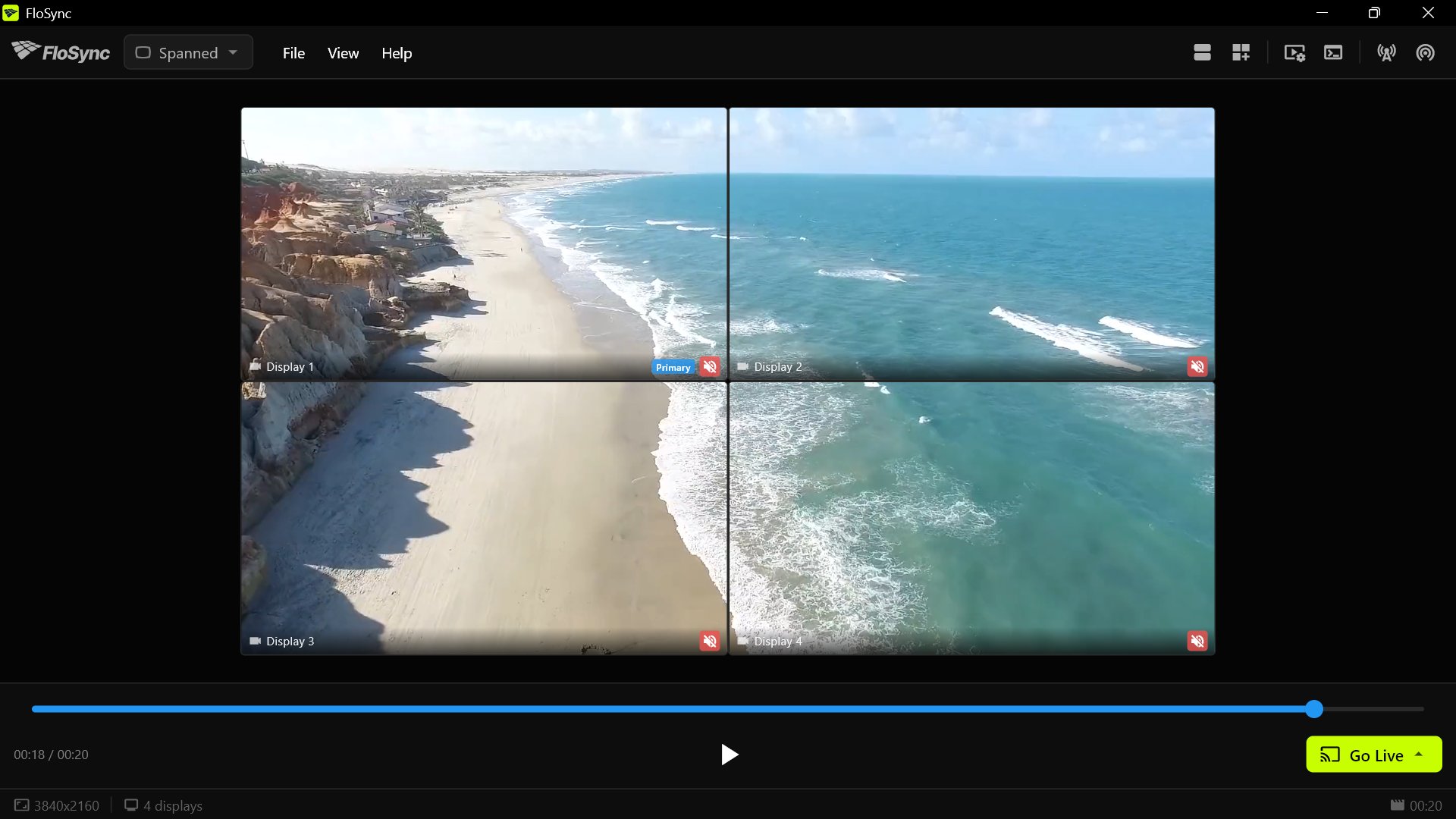Click the camera icon beside Display 1

[x=256, y=366]
